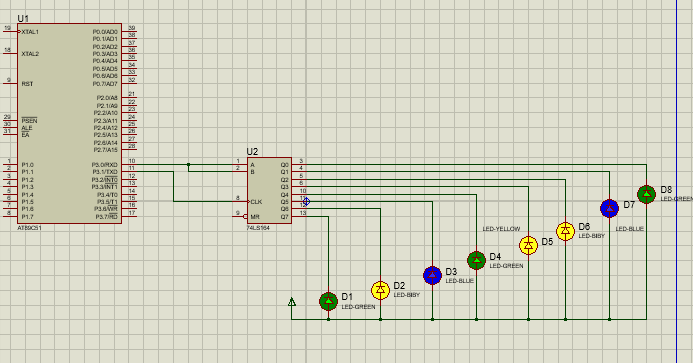Click the LED-YELLOW label near D5
The image size is (693, 363).
click(501, 229)
